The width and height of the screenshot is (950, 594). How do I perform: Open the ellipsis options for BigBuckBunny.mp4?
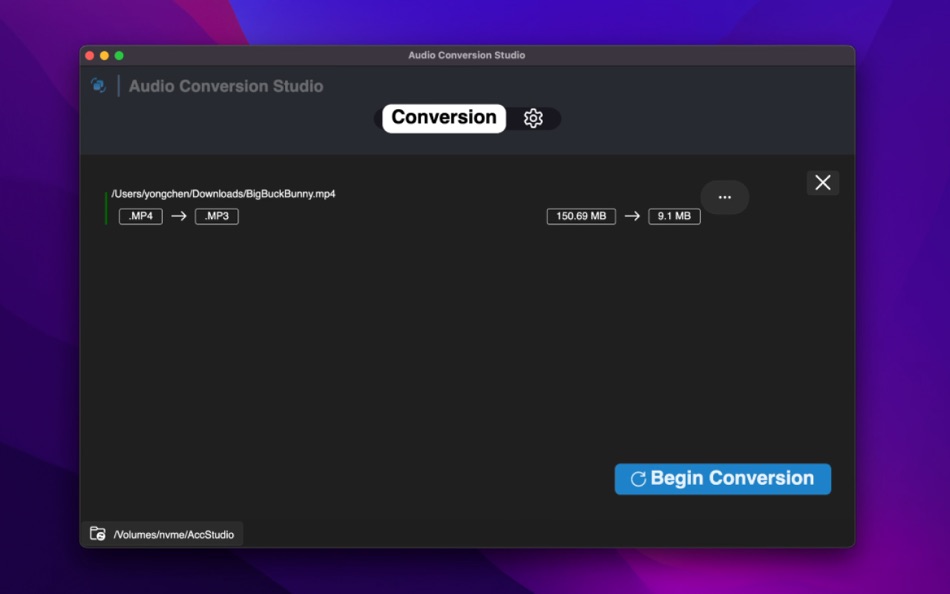coord(724,197)
